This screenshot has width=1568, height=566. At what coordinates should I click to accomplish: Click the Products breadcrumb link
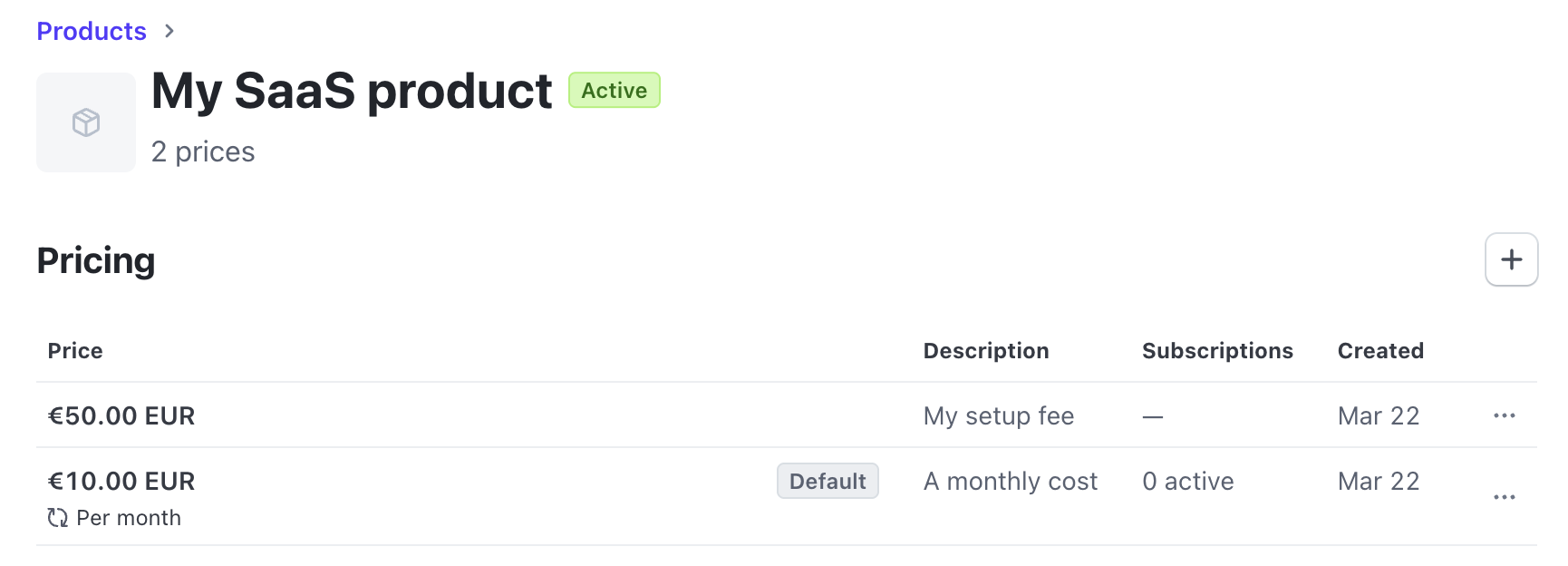tap(92, 32)
